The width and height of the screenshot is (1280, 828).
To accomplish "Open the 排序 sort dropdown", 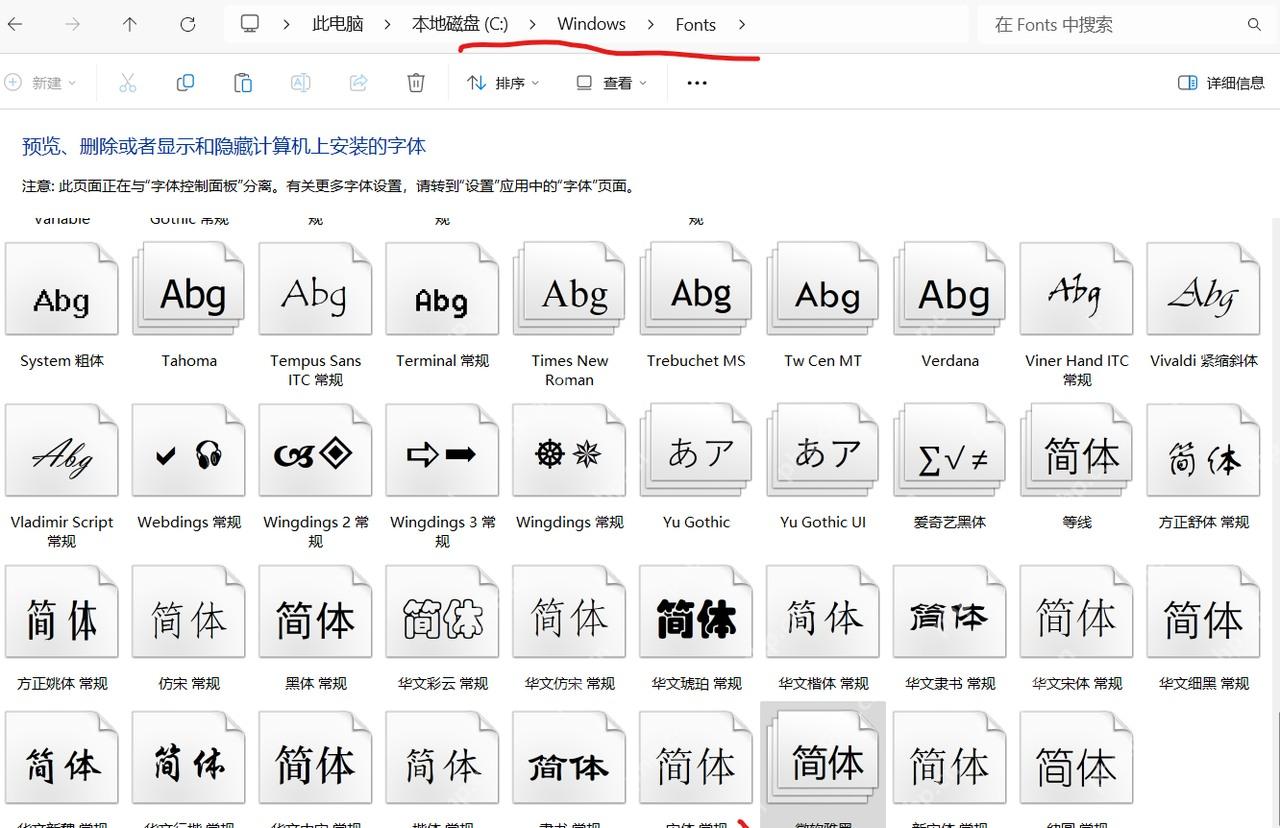I will (x=503, y=83).
